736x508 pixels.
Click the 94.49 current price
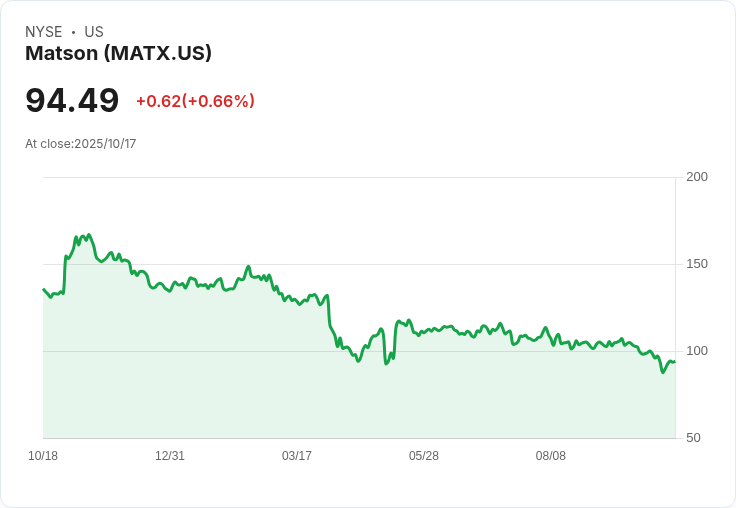pos(72,100)
